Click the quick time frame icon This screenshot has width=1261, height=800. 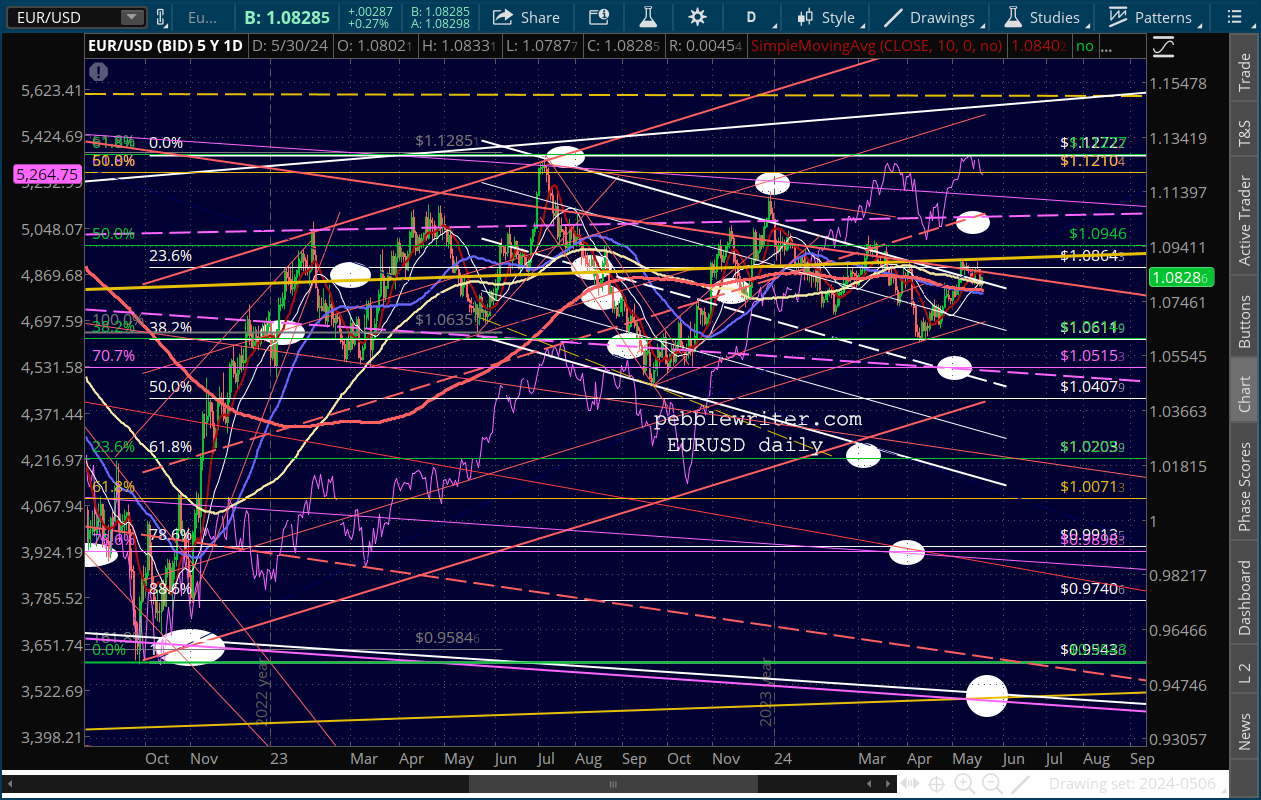[599, 17]
